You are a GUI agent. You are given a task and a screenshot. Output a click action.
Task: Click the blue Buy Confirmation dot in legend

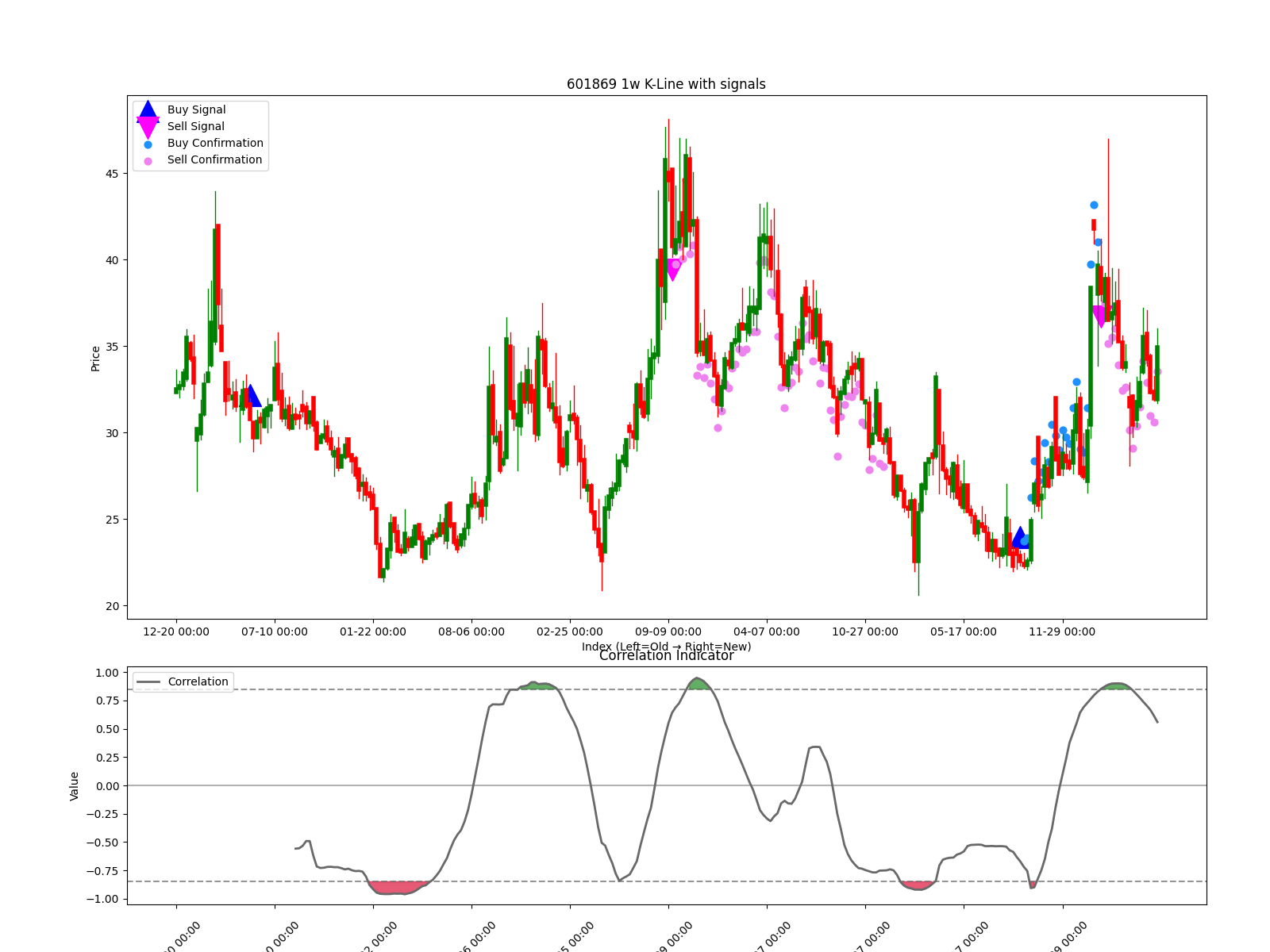point(148,144)
